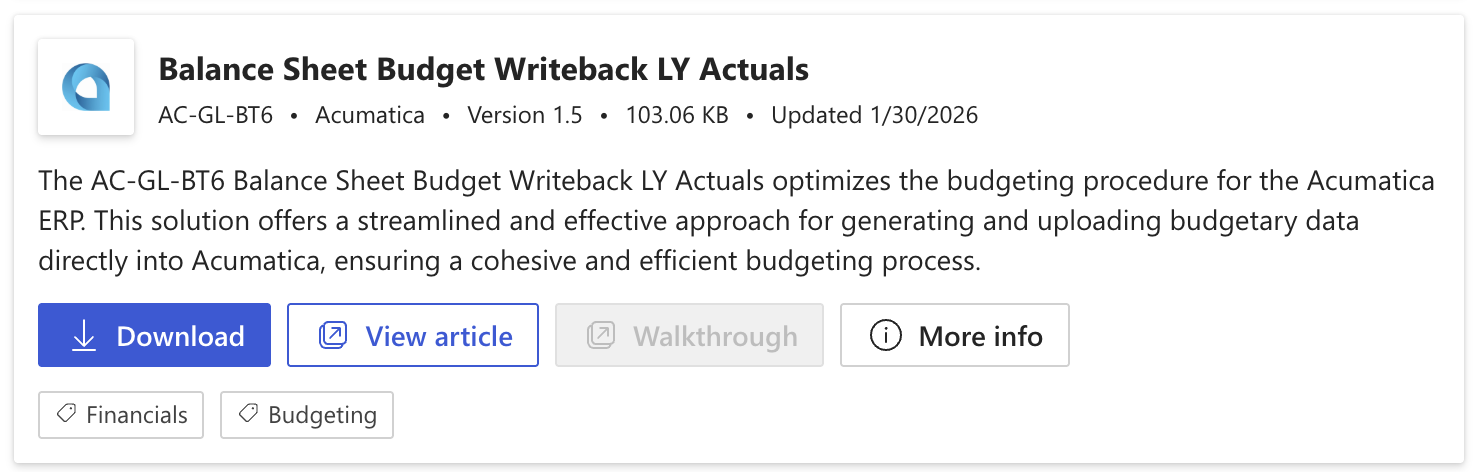The image size is (1476, 472).
Task: Open the View article button
Action: pos(412,336)
